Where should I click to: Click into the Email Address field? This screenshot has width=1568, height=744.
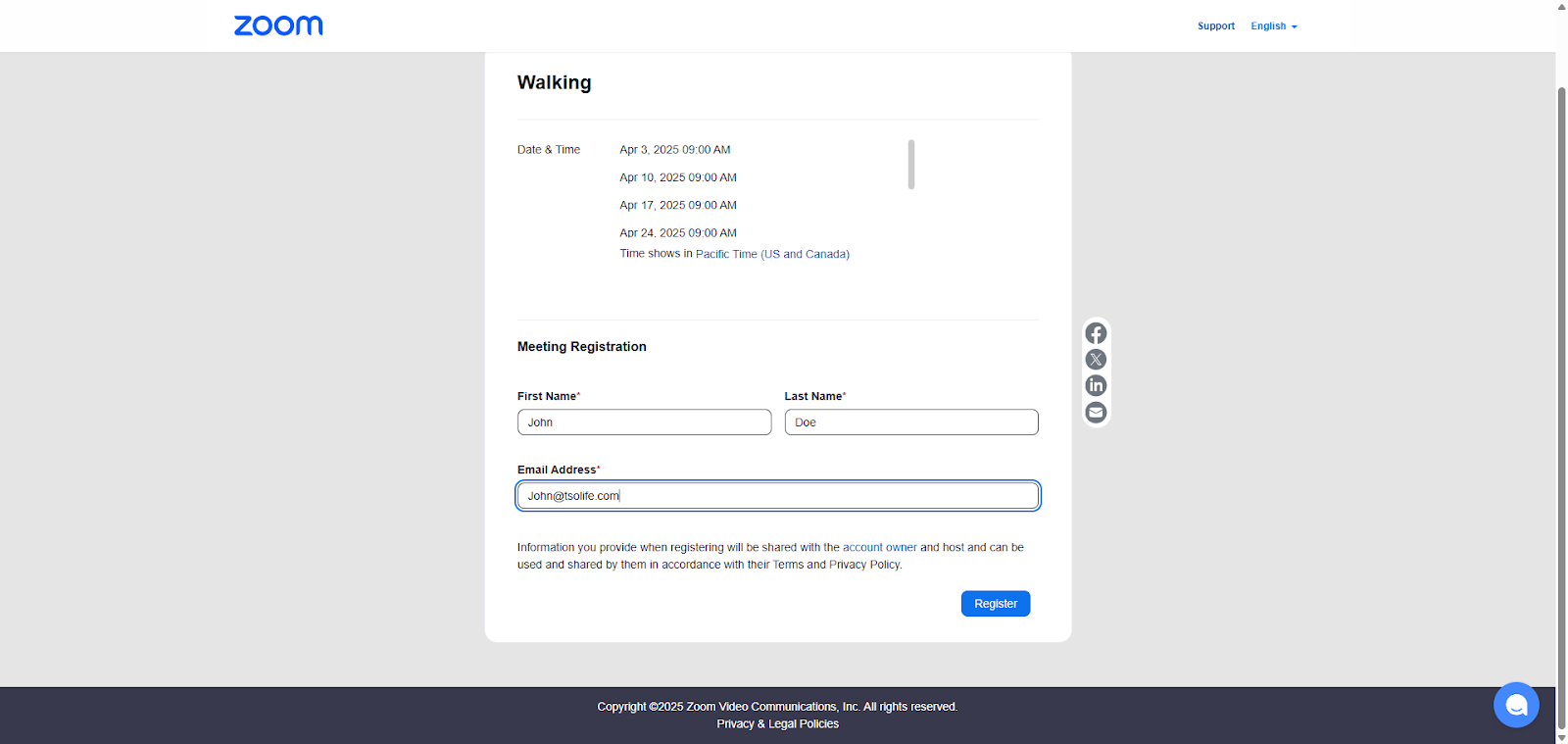click(x=777, y=496)
